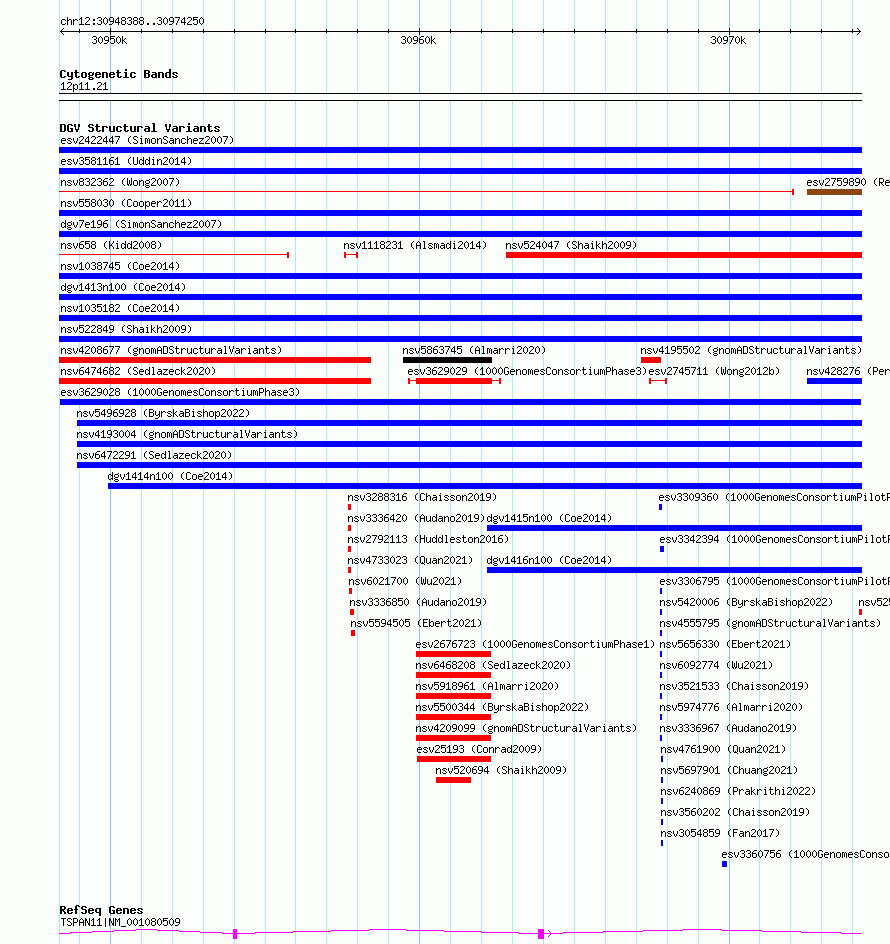
Task: Click nsv6092774 (Wu2021) label
Action: pyautogui.click(x=716, y=666)
